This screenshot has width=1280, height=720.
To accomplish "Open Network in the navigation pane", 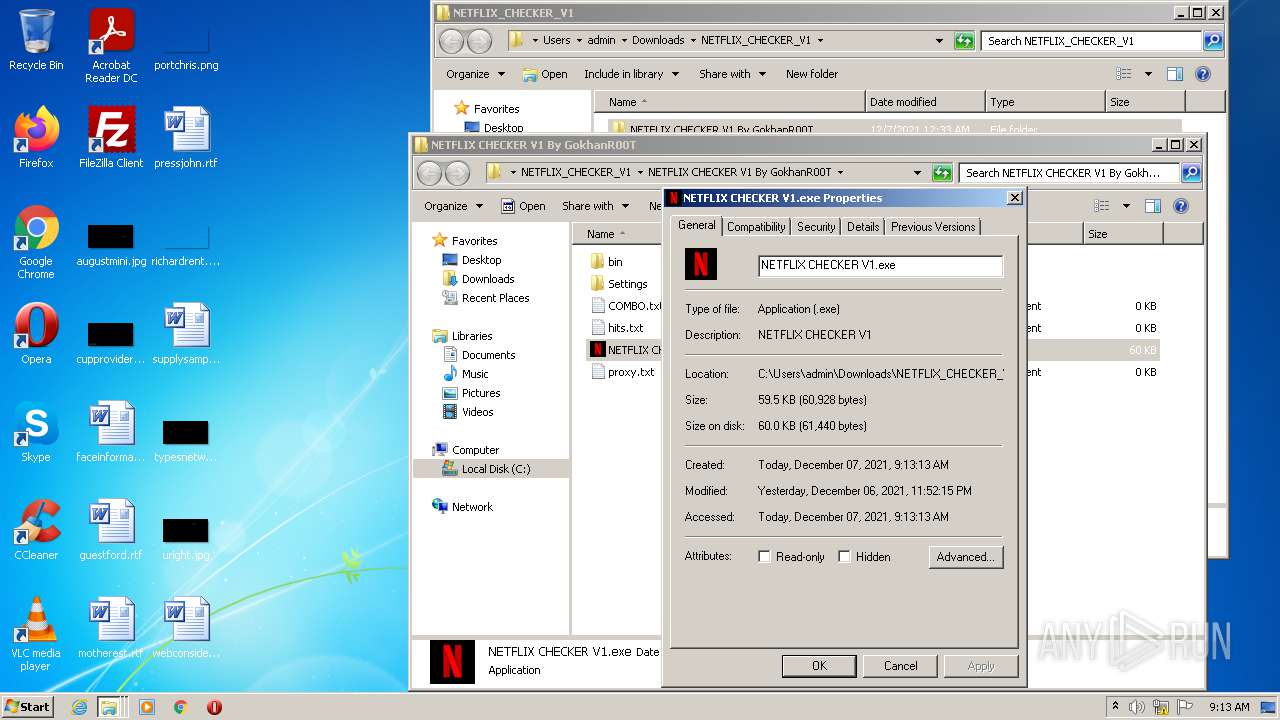I will point(472,507).
